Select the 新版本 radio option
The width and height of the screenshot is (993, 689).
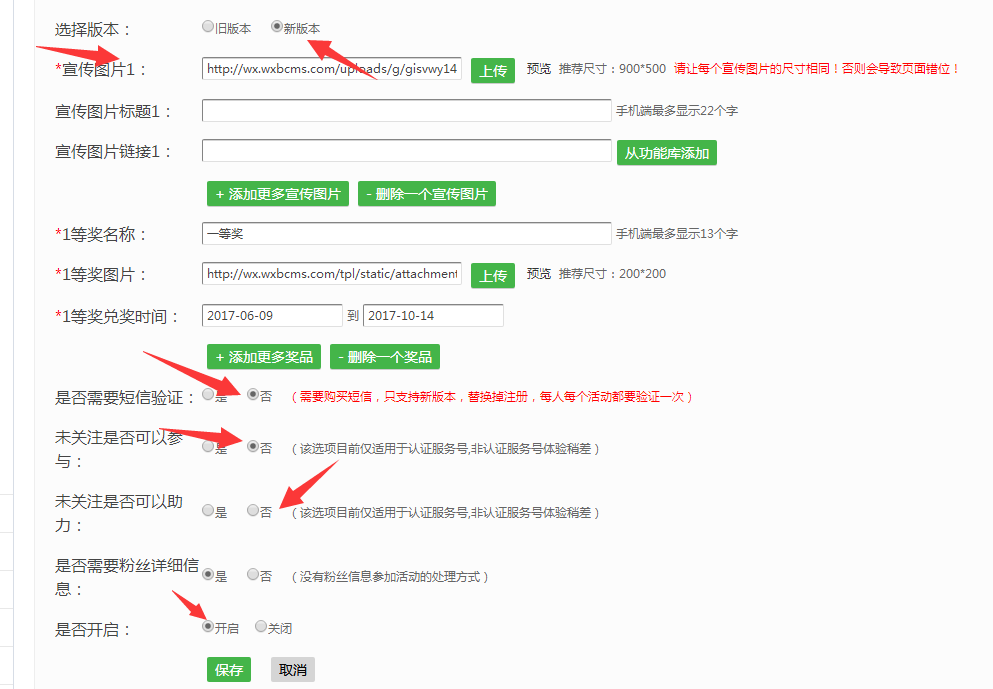pos(277,27)
